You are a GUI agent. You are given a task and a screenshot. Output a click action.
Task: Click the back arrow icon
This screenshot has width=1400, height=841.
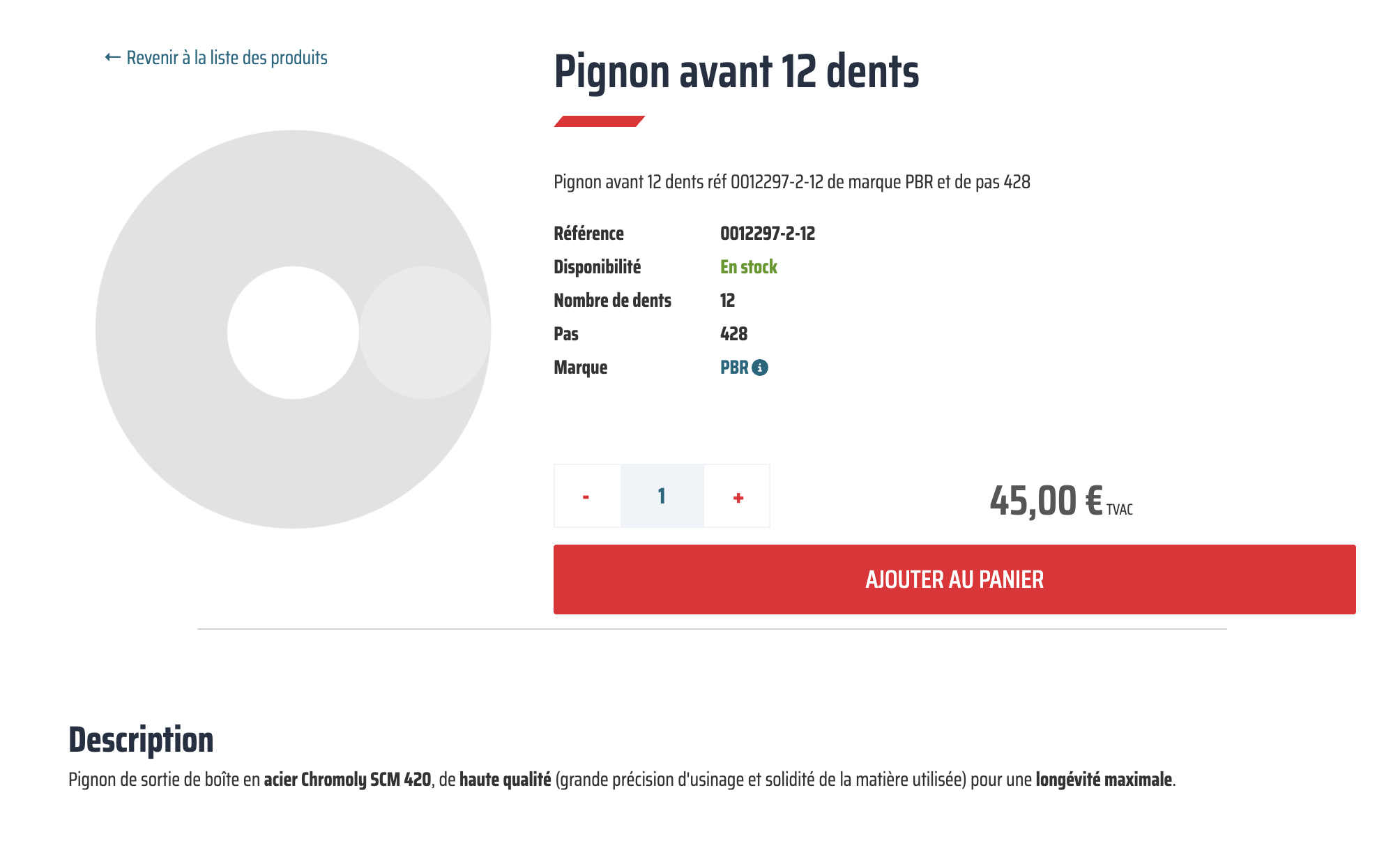[112, 57]
